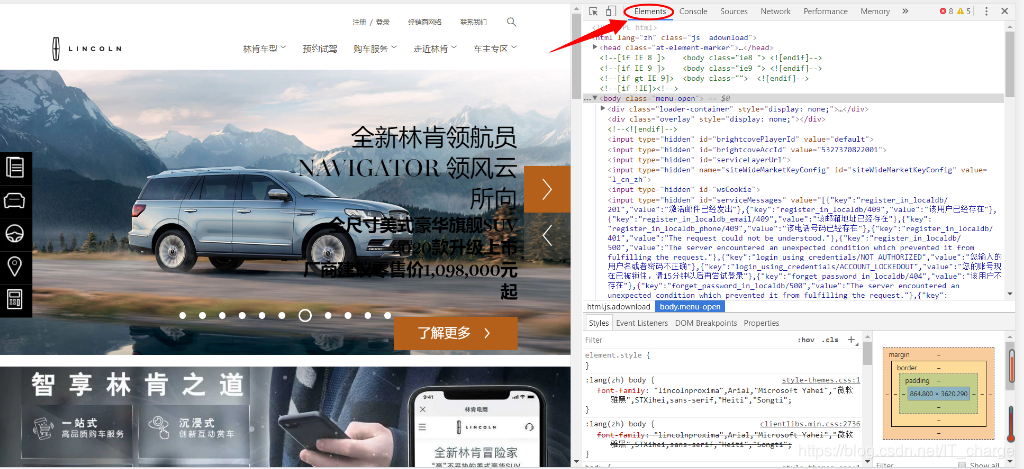Viewport: 1024px width, 469px height.
Task: Open the Properties sidebar tab
Action: [x=761, y=323]
